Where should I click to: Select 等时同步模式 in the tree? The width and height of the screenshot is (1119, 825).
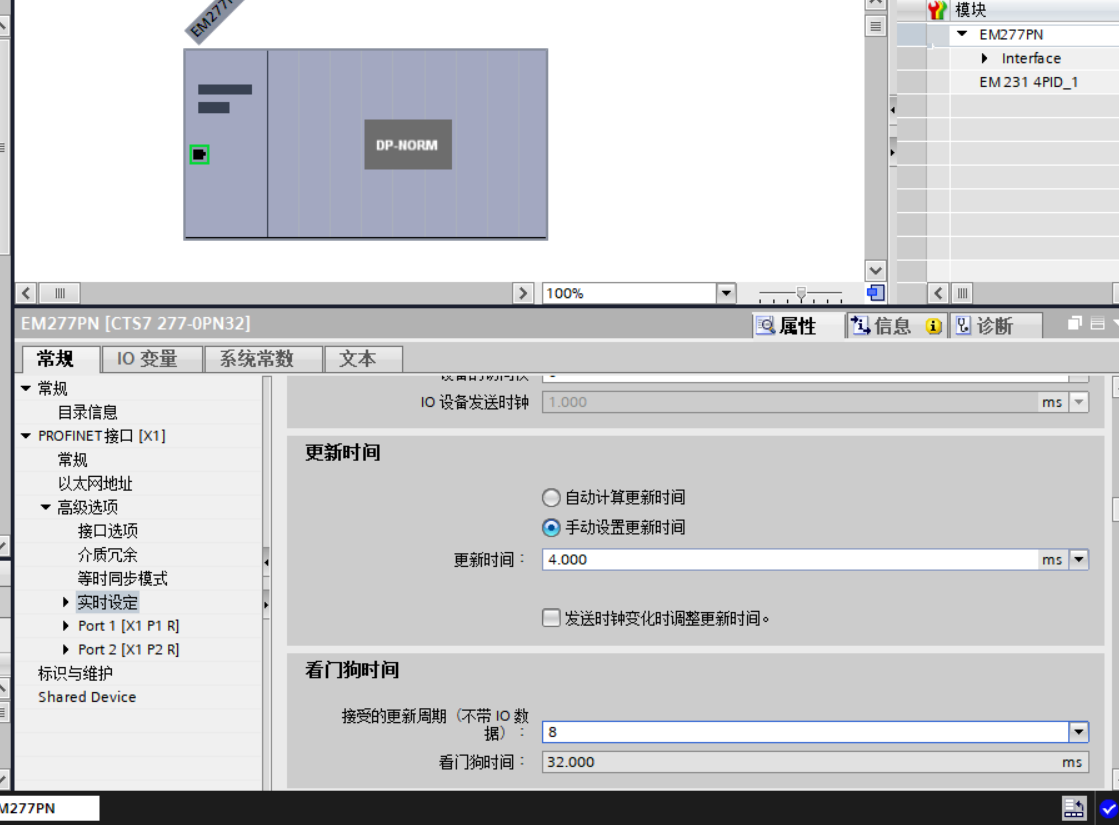(123, 578)
